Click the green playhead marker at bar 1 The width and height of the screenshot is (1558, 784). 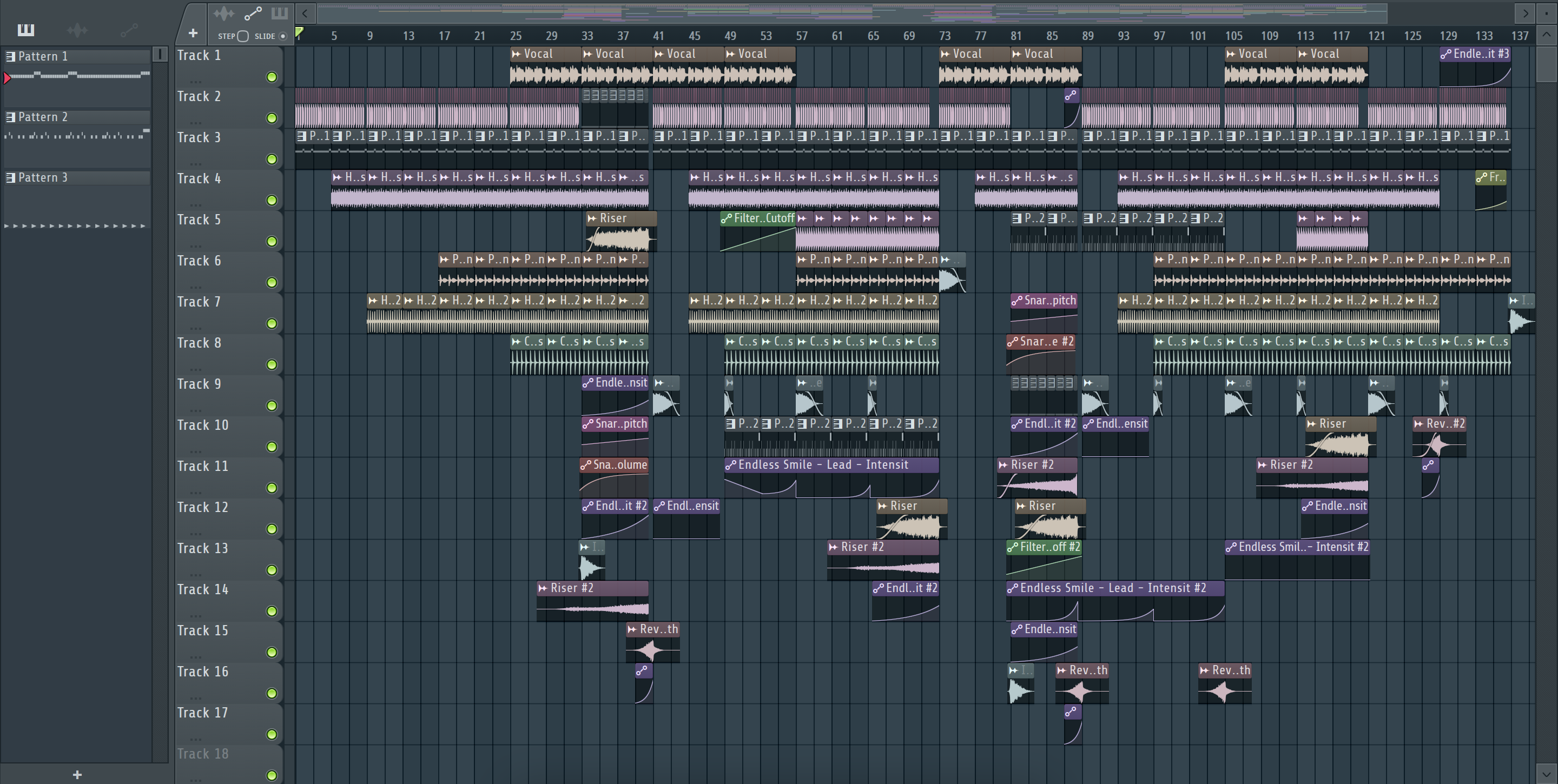click(x=299, y=32)
